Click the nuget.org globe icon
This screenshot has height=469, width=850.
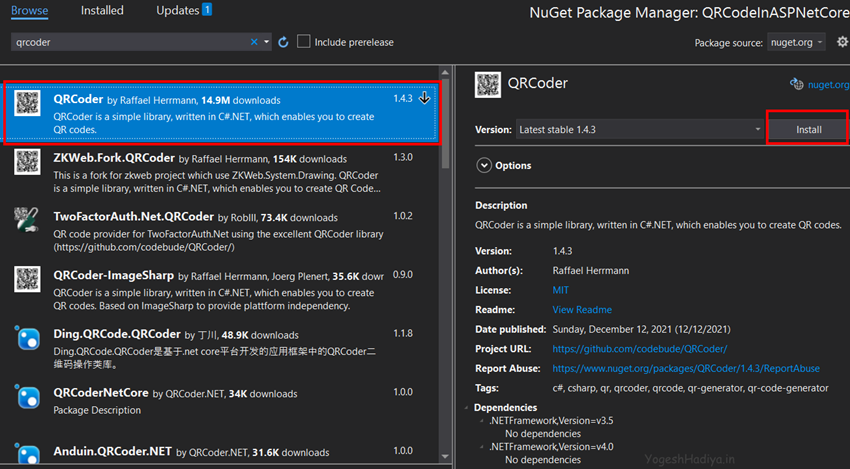[x=796, y=84]
